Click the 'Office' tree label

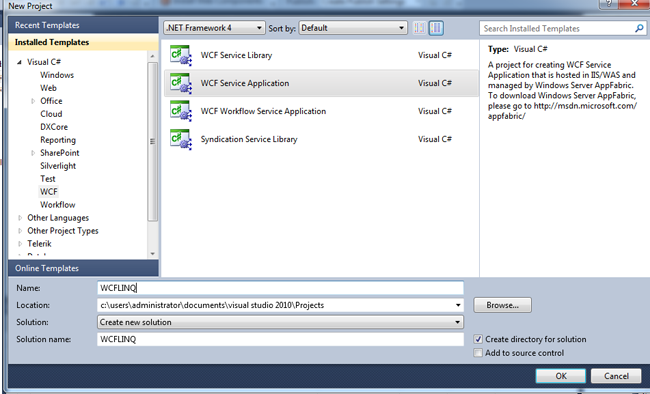tap(51, 101)
